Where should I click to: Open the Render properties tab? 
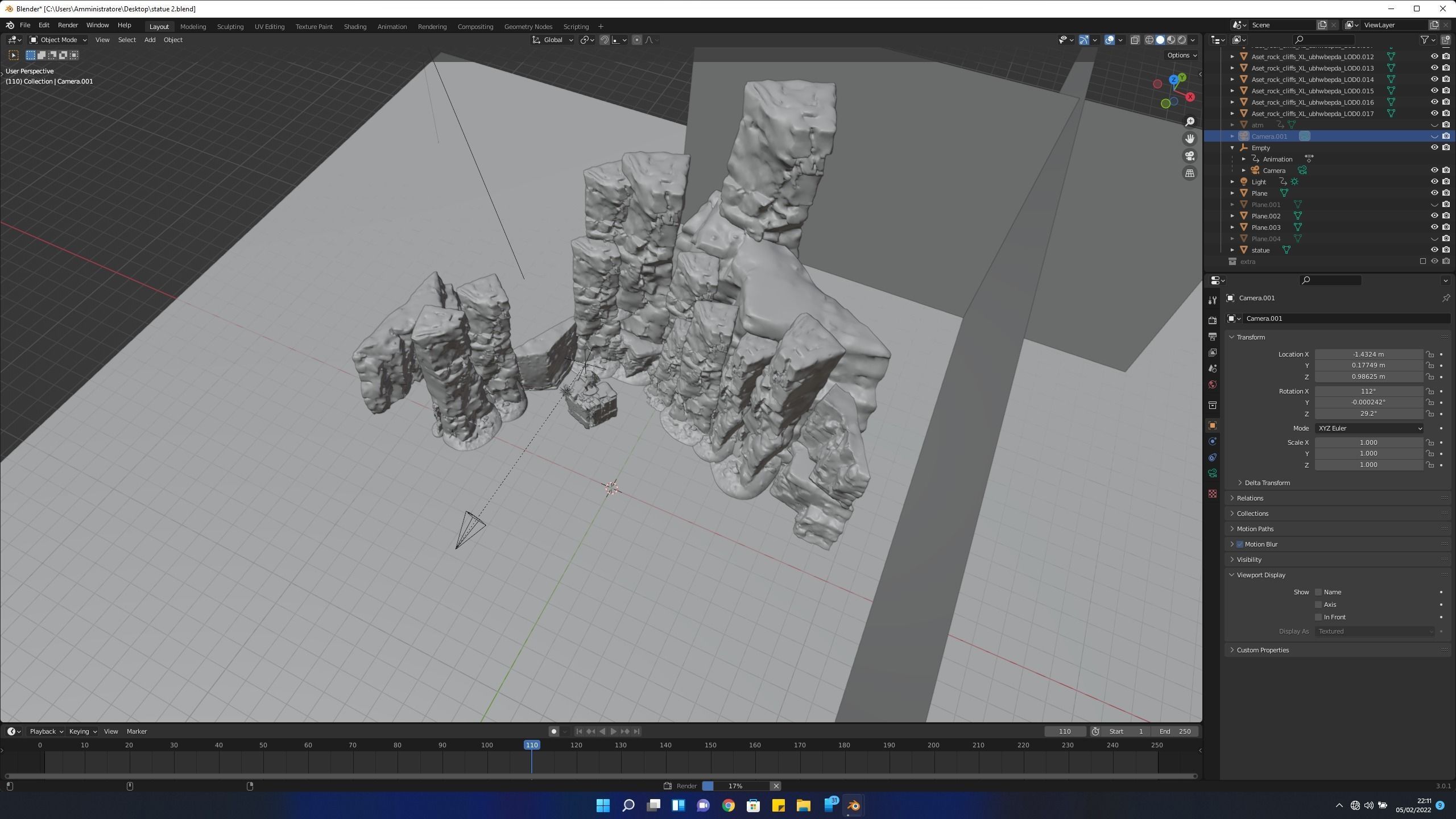[x=1212, y=321]
